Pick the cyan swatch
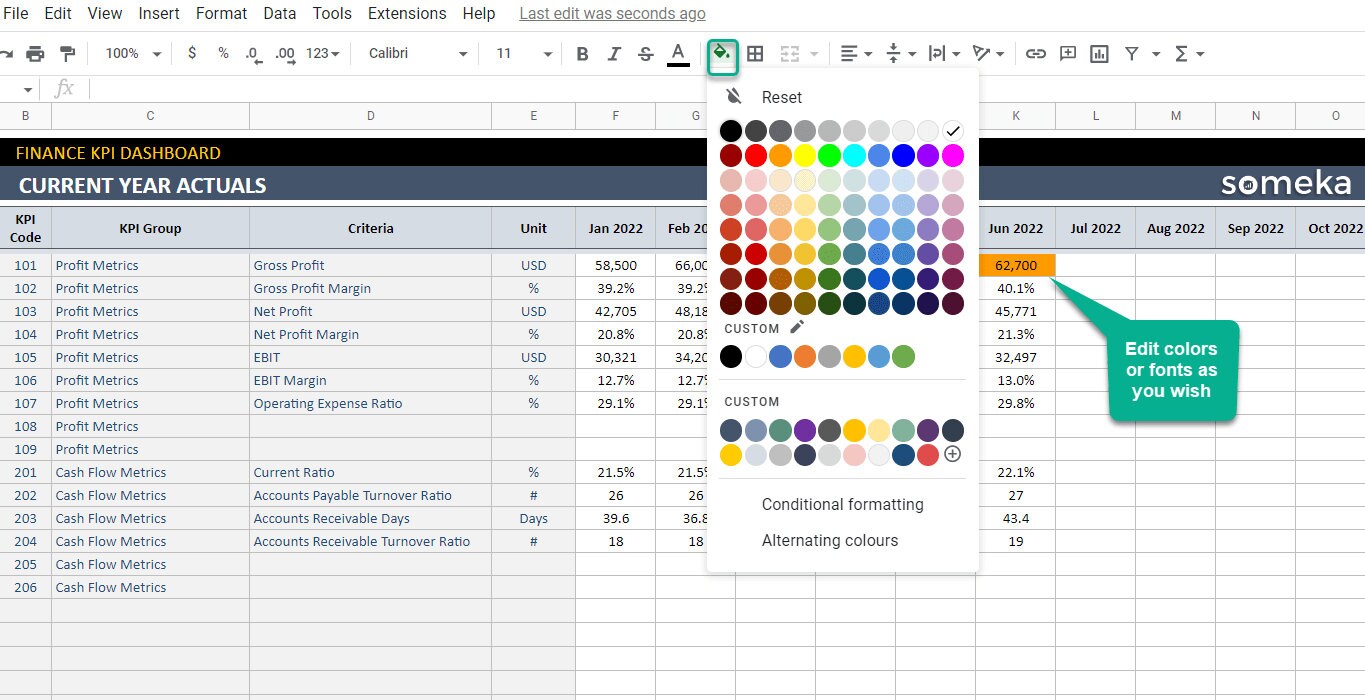This screenshot has height=700, width=1365. (854, 155)
